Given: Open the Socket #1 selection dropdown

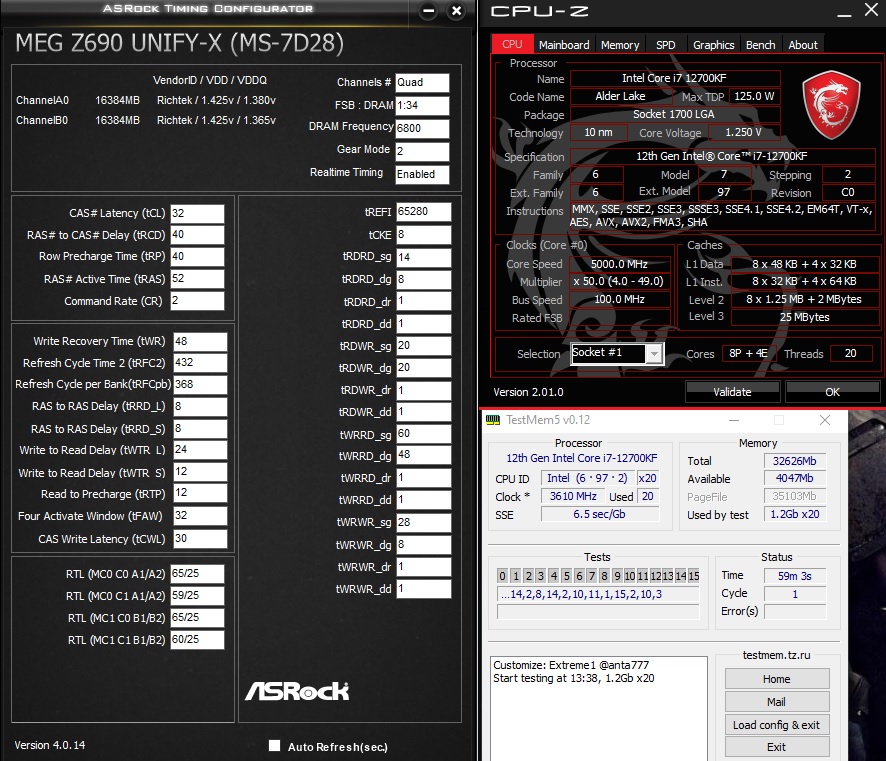Looking at the screenshot, I should pos(654,354).
